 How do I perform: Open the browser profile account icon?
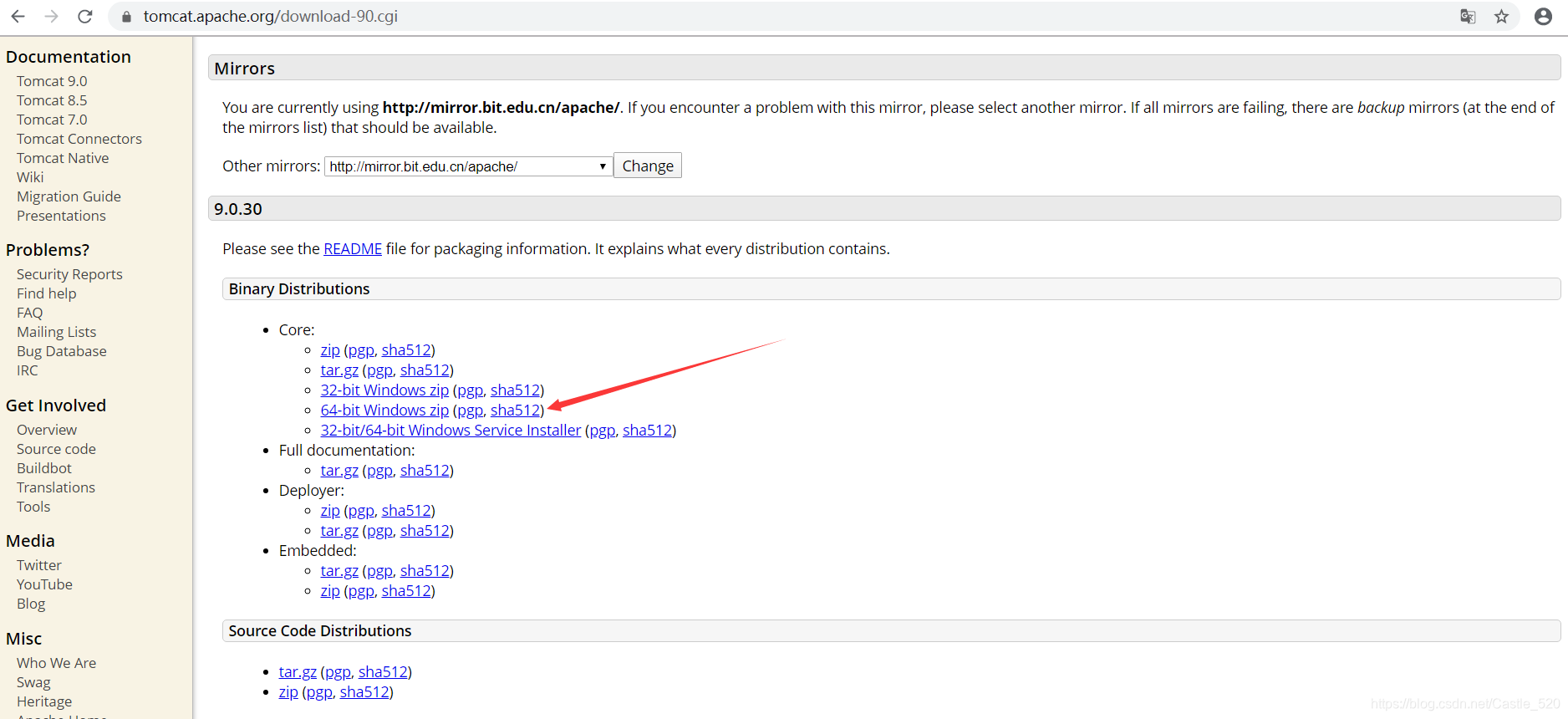[1543, 16]
